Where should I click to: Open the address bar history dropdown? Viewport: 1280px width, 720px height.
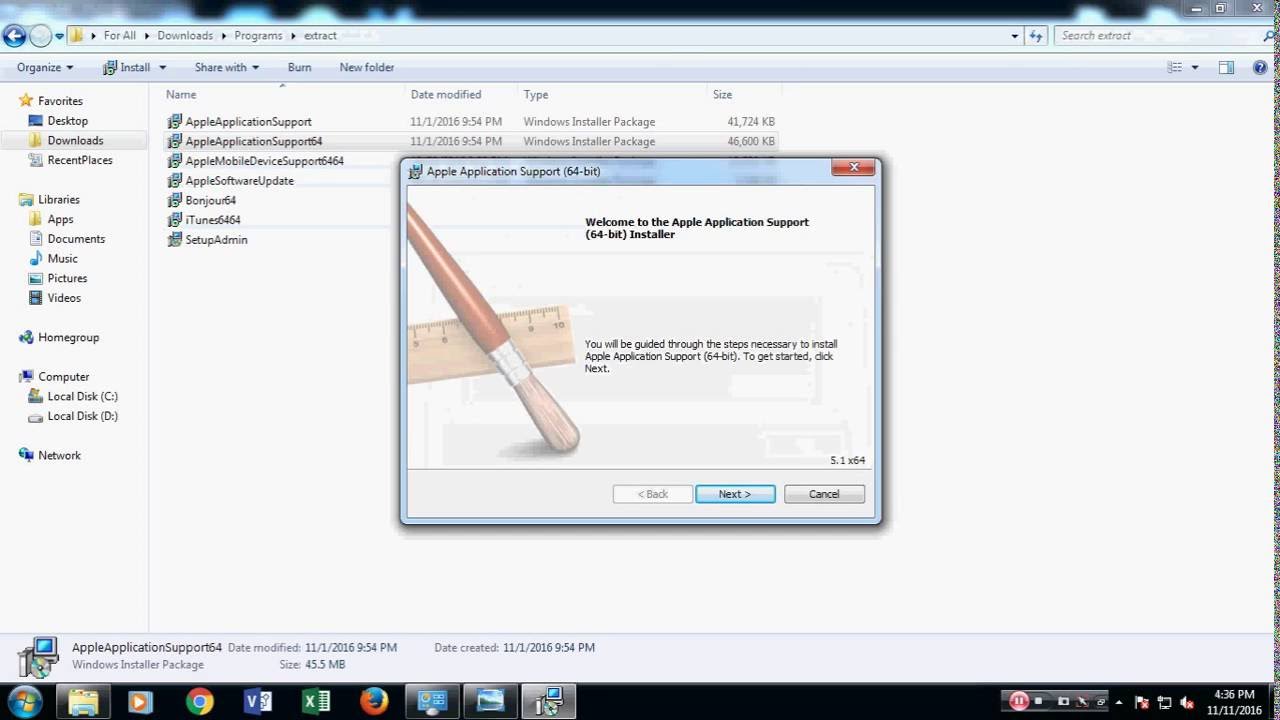pyautogui.click(x=1015, y=35)
